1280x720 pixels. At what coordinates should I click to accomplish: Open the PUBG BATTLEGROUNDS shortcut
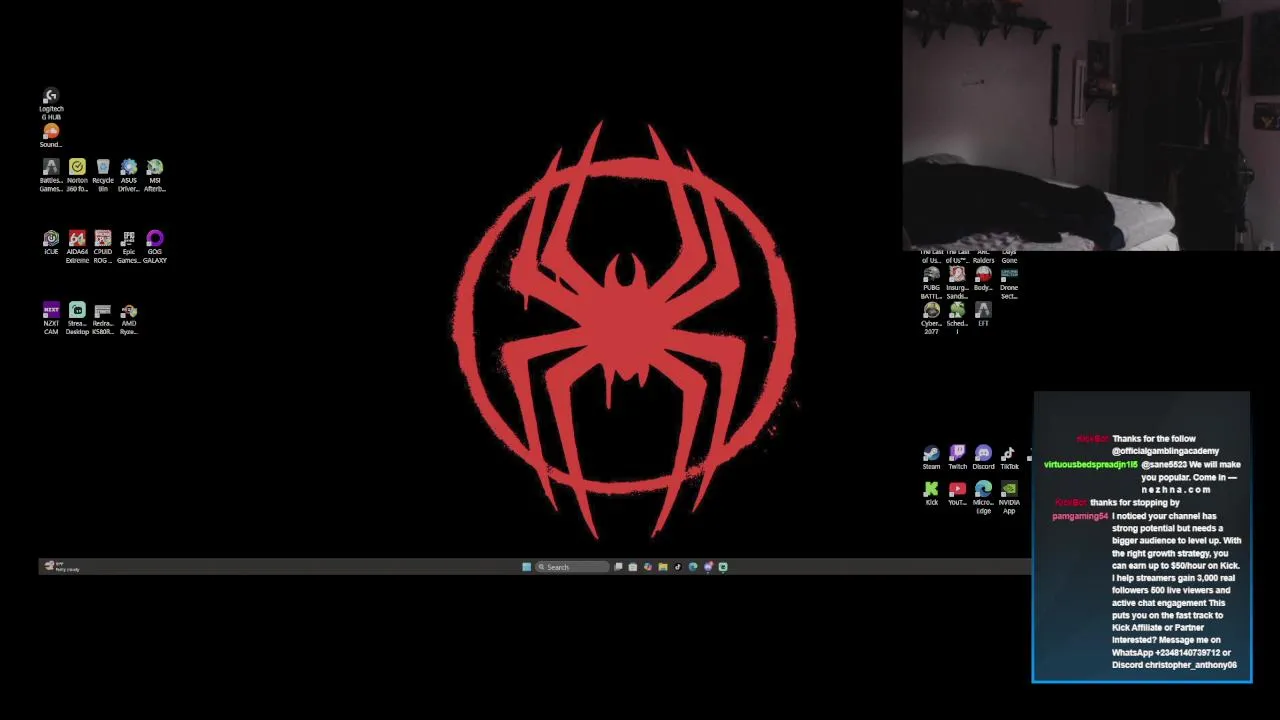coord(931,283)
